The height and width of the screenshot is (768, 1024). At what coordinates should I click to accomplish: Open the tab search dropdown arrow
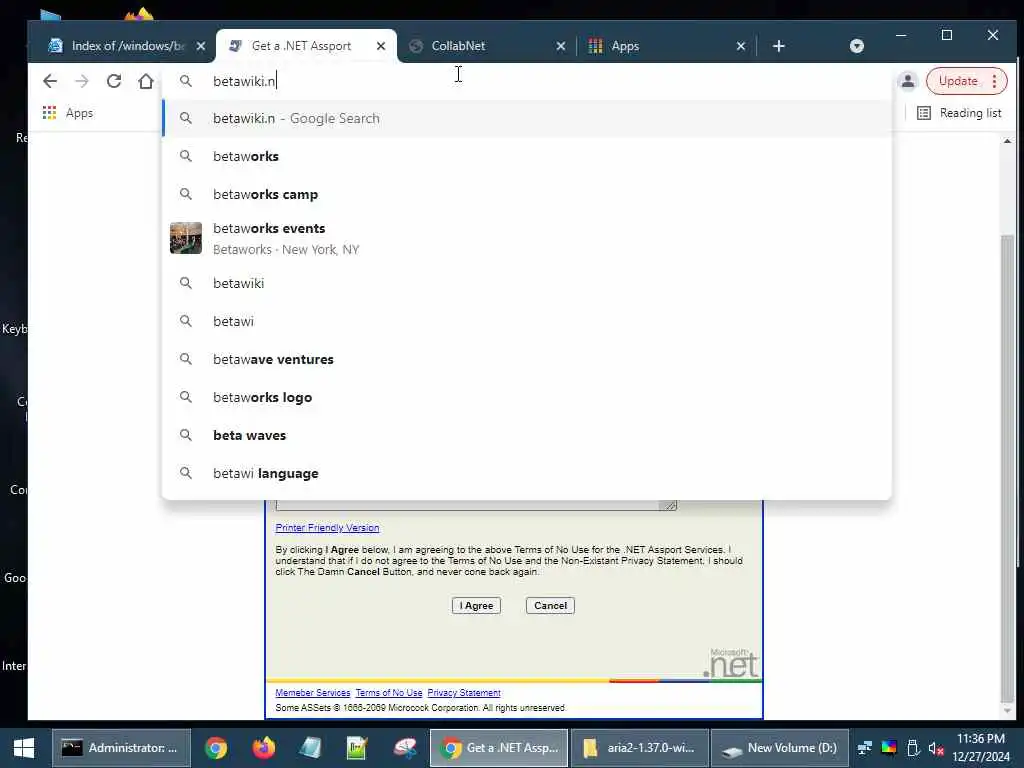pyautogui.click(x=857, y=46)
